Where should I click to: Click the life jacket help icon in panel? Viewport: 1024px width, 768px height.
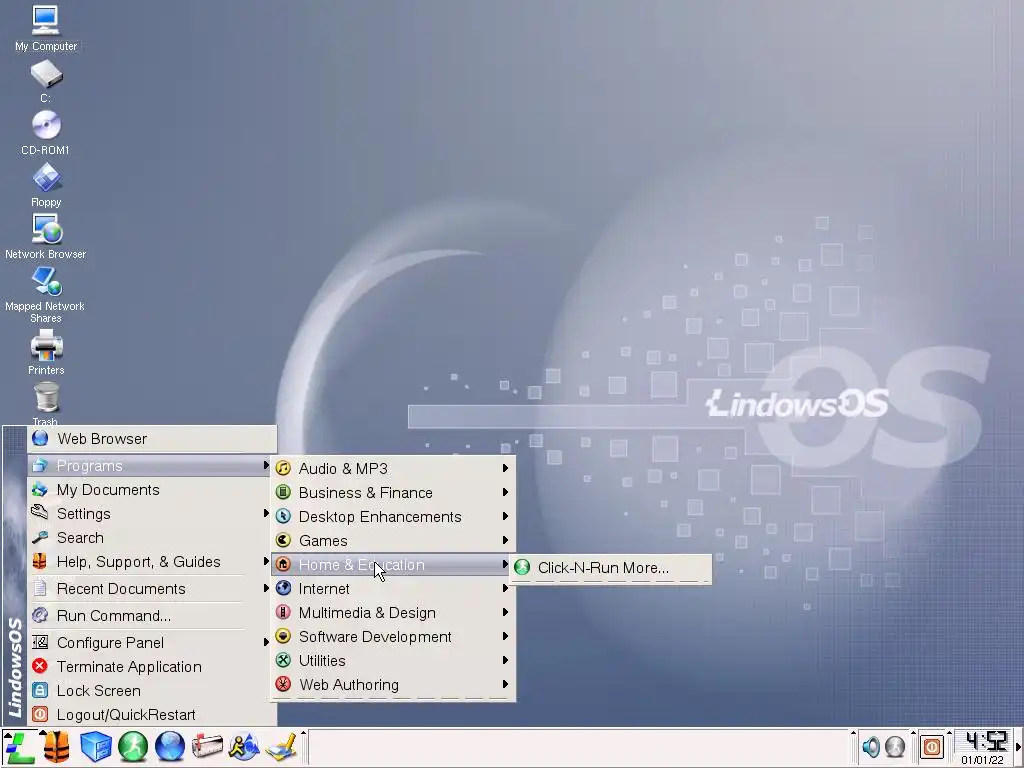tap(57, 746)
